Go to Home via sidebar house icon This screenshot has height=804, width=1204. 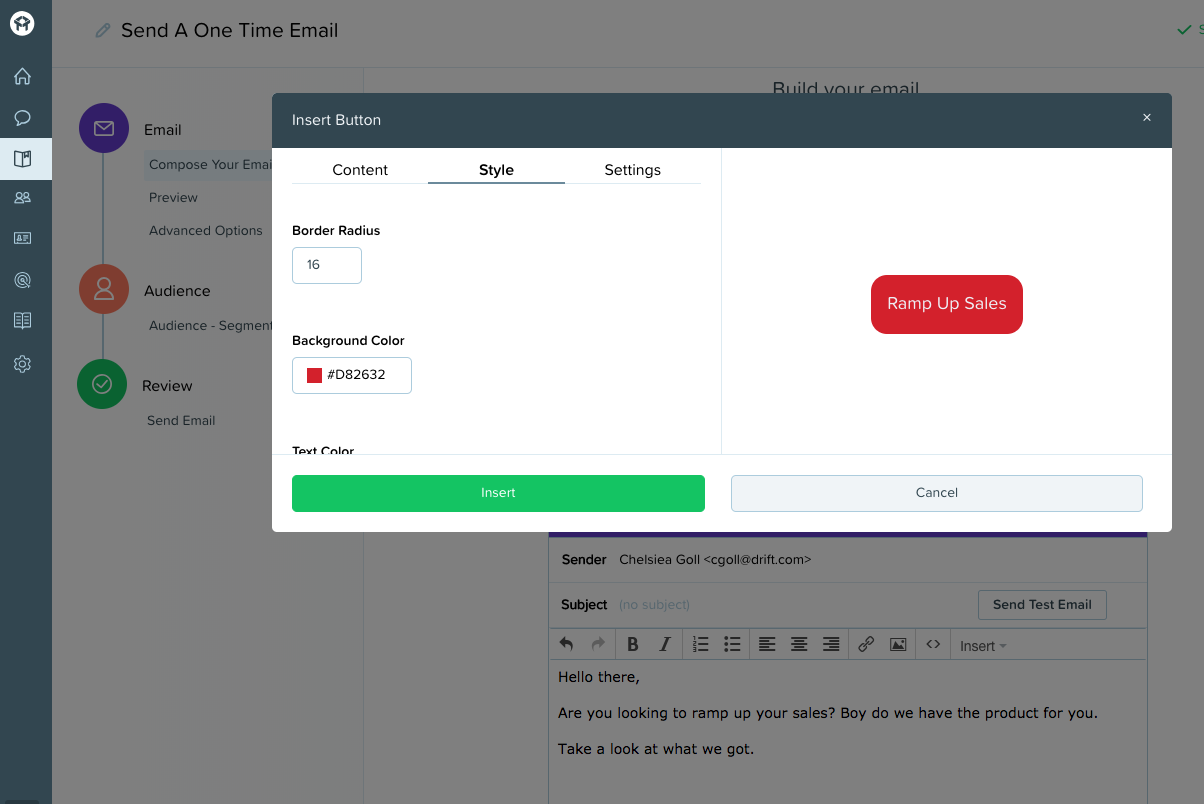22,76
